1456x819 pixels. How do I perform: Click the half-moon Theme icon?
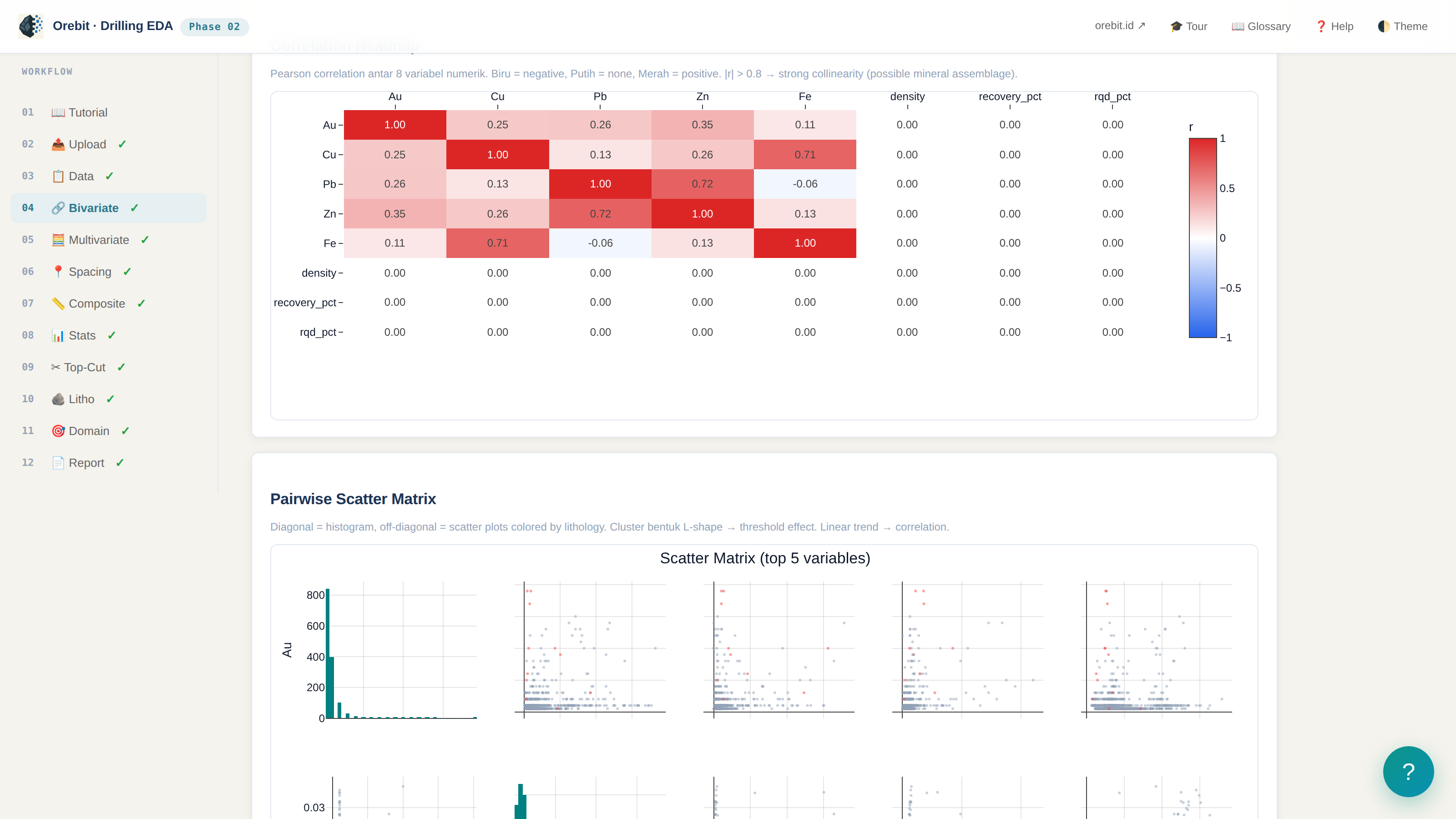click(x=1384, y=26)
